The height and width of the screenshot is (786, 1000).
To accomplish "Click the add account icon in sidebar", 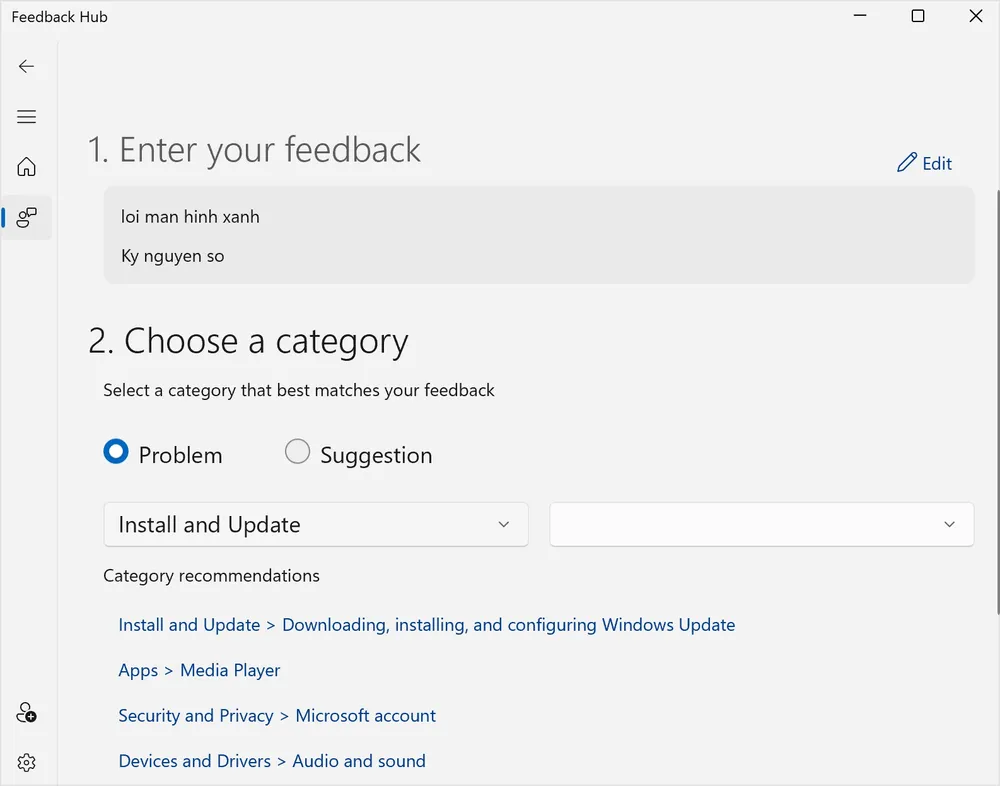I will click(26, 712).
